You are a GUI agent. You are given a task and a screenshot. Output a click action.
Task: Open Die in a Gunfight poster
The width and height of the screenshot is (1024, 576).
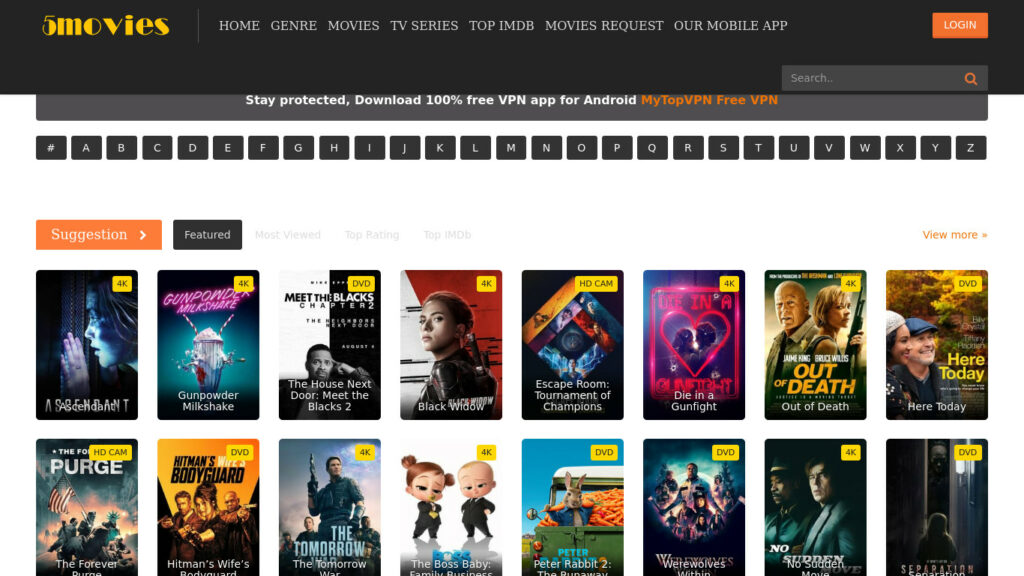click(x=694, y=345)
